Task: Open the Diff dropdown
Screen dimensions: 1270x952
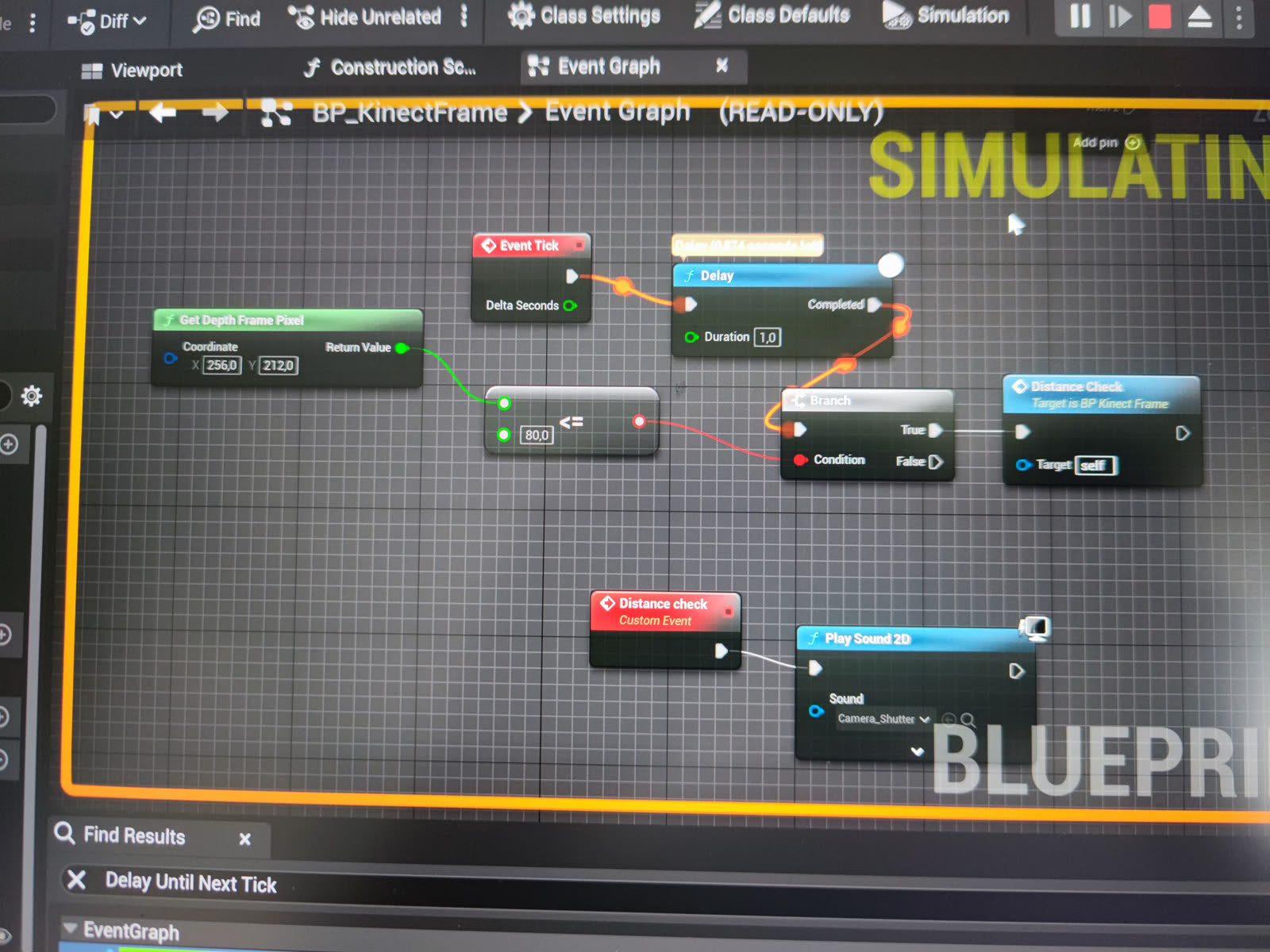Action: coord(107,21)
